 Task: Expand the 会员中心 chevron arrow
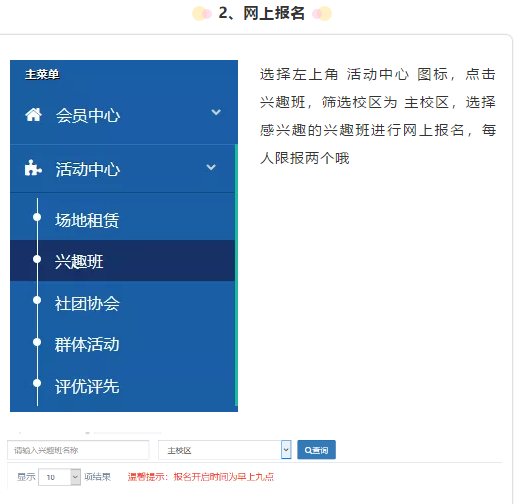tap(216, 112)
